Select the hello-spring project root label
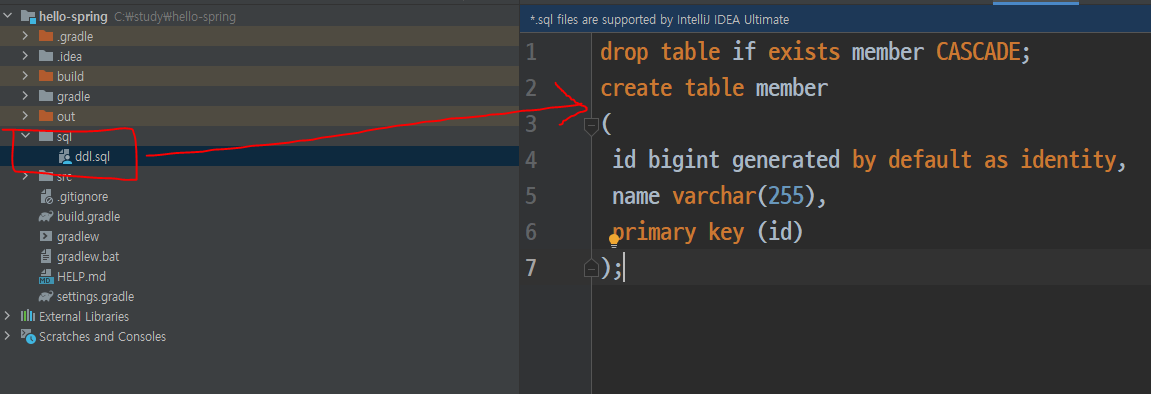1151x394 pixels. tap(73, 16)
